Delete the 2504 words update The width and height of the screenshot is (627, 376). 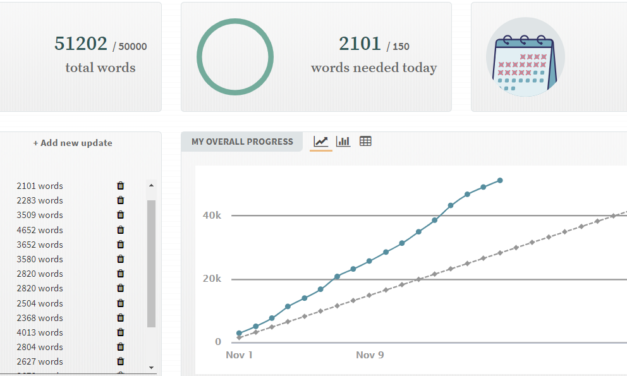click(x=120, y=303)
